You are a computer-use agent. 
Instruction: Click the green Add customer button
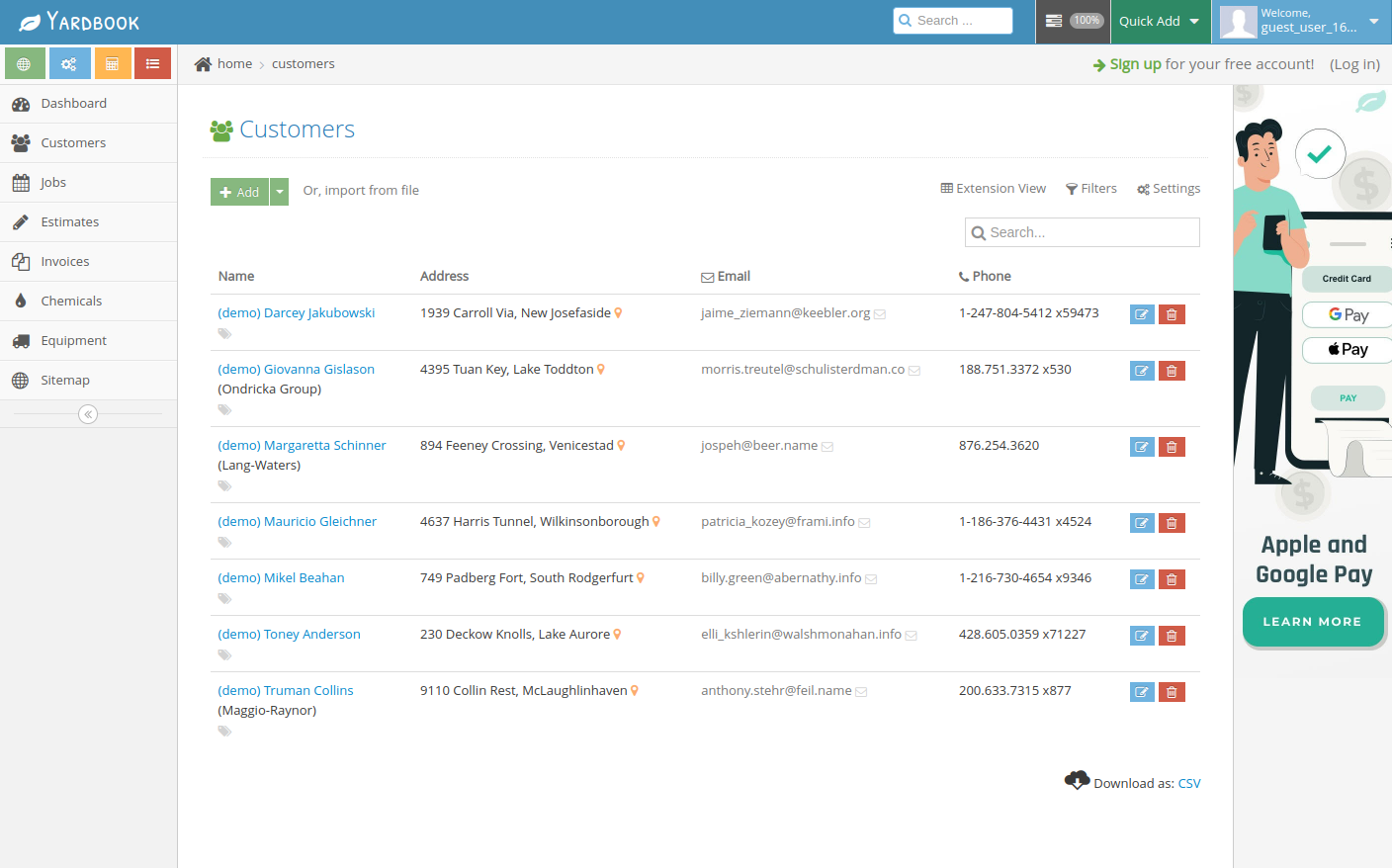coord(240,192)
